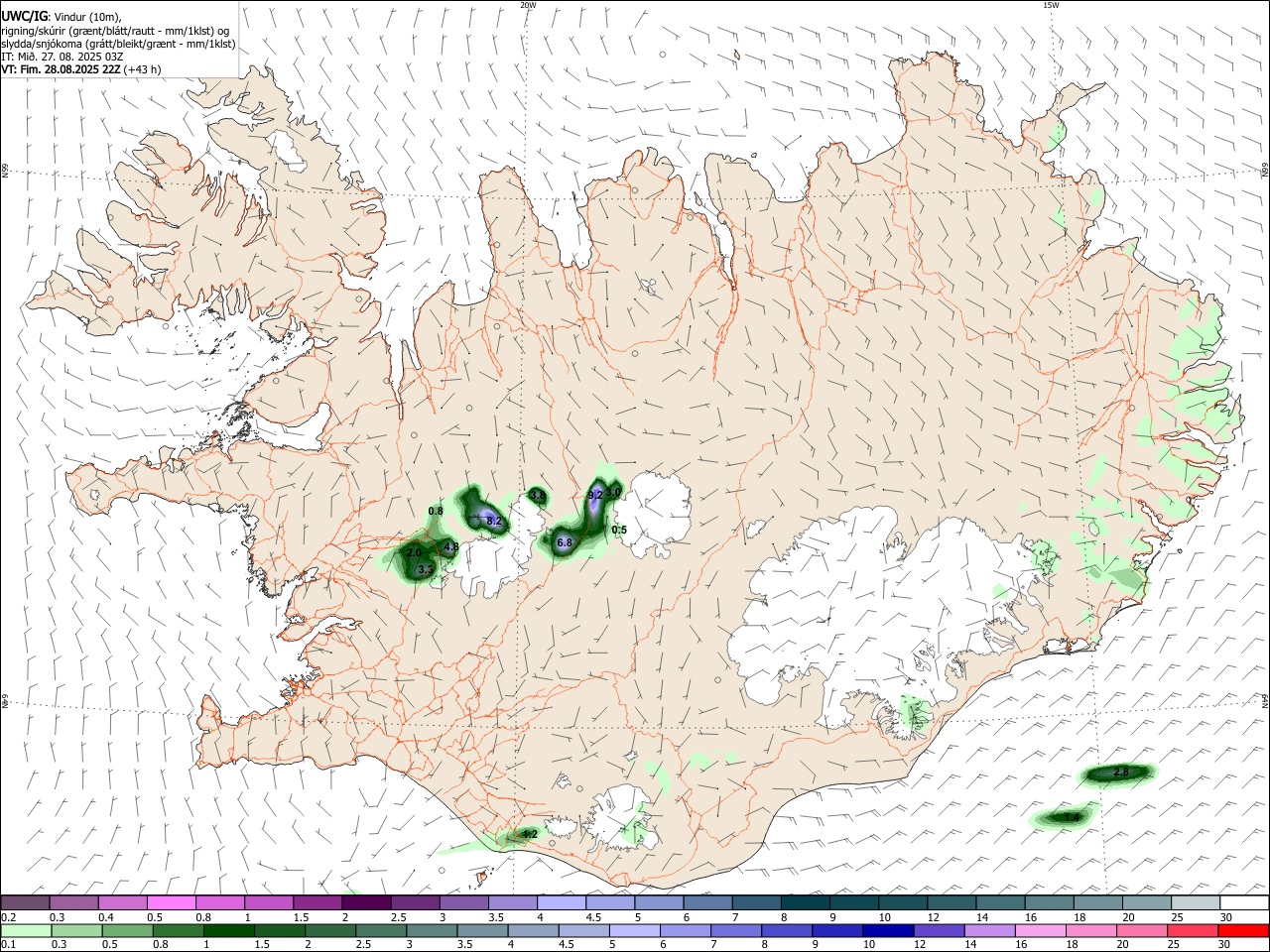Pick the darkest purple swatch labeled 2
The image size is (1270, 952).
click(366, 902)
